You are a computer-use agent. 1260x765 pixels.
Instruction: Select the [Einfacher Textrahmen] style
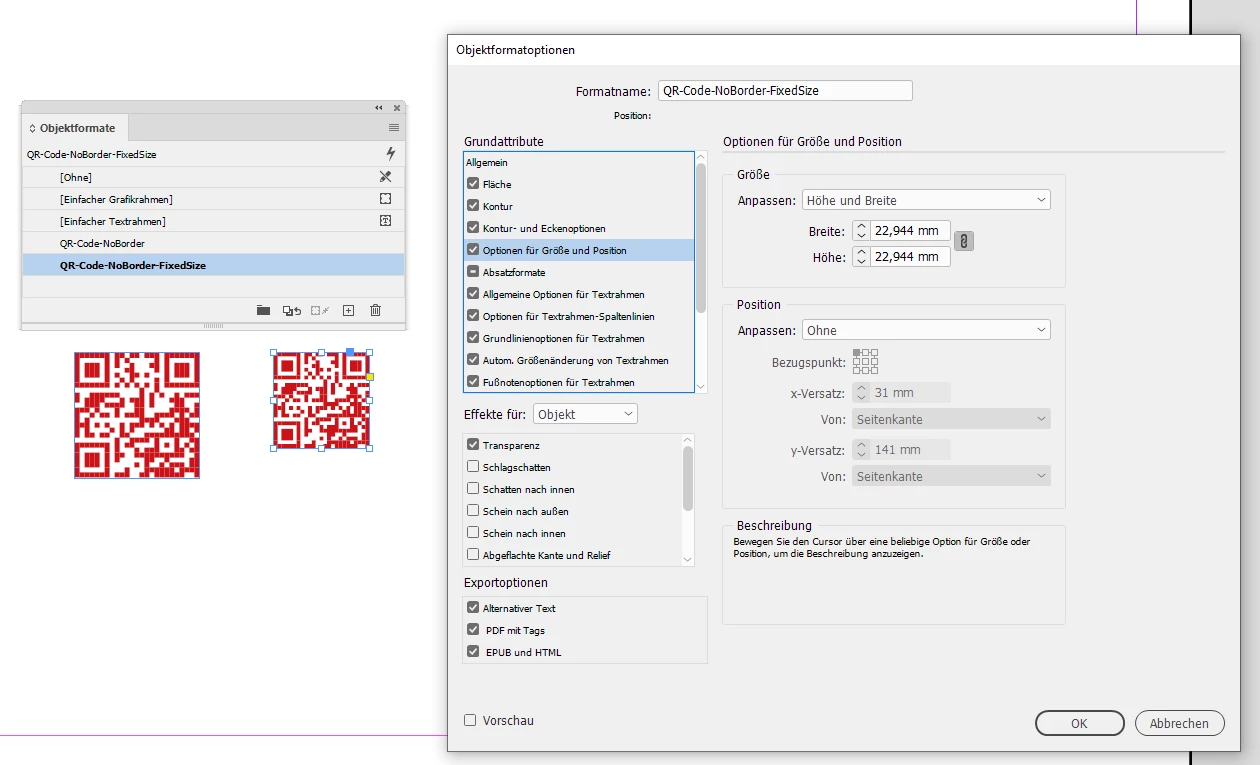213,221
